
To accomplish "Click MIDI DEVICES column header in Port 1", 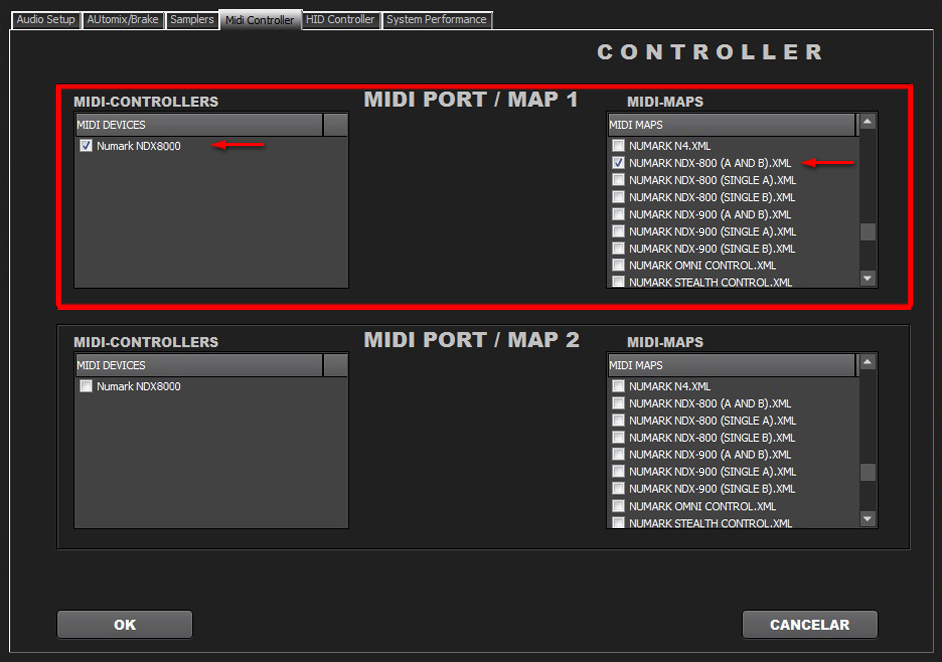I will coord(199,125).
